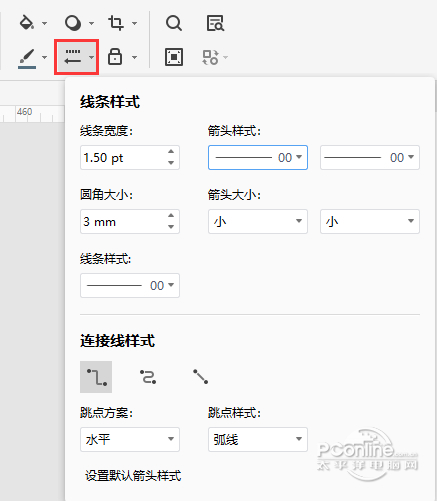Click the fit-to-frame focus icon
This screenshot has width=437, height=501.
pyautogui.click(x=174, y=57)
